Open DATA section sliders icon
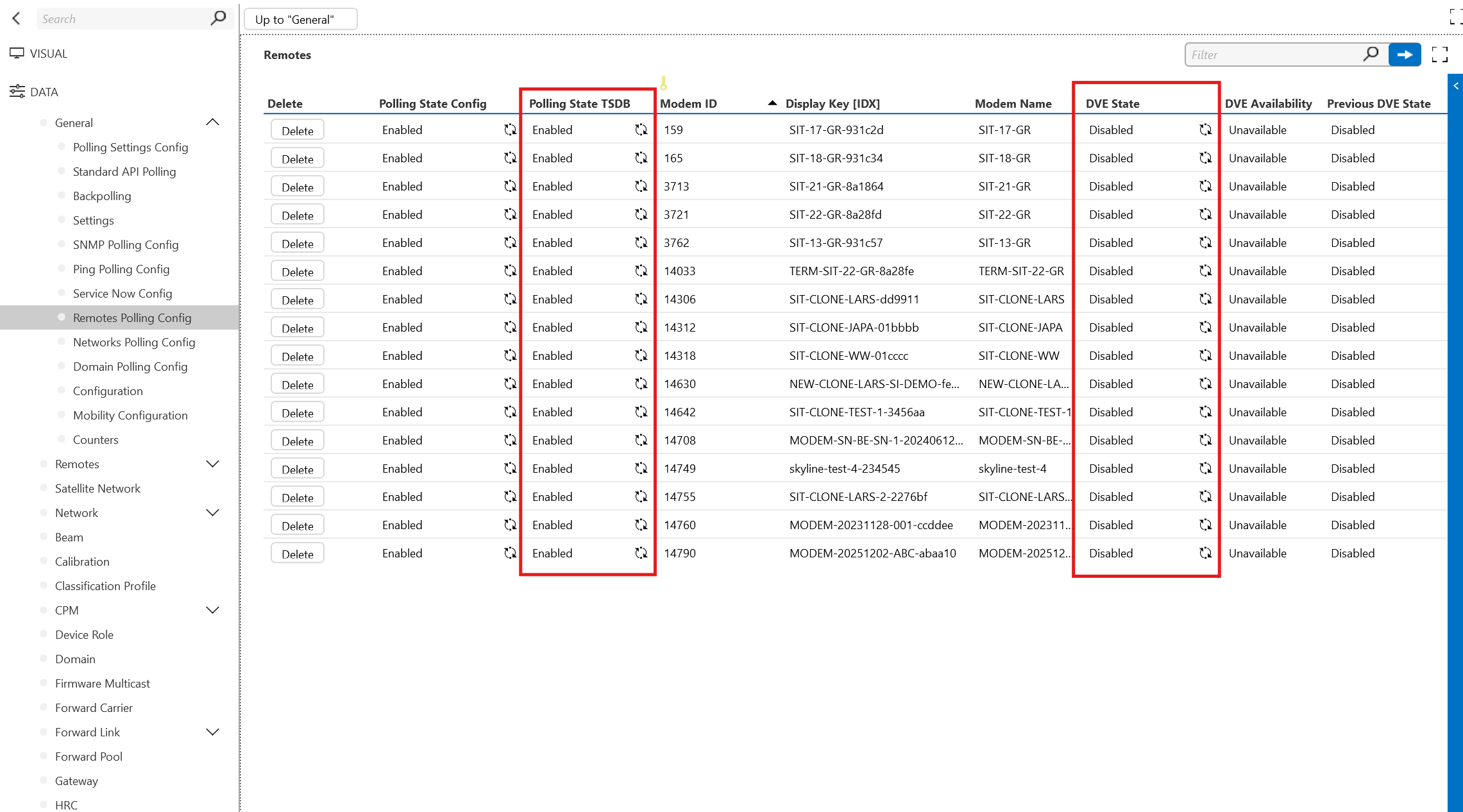The width and height of the screenshot is (1463, 812). pyautogui.click(x=17, y=92)
